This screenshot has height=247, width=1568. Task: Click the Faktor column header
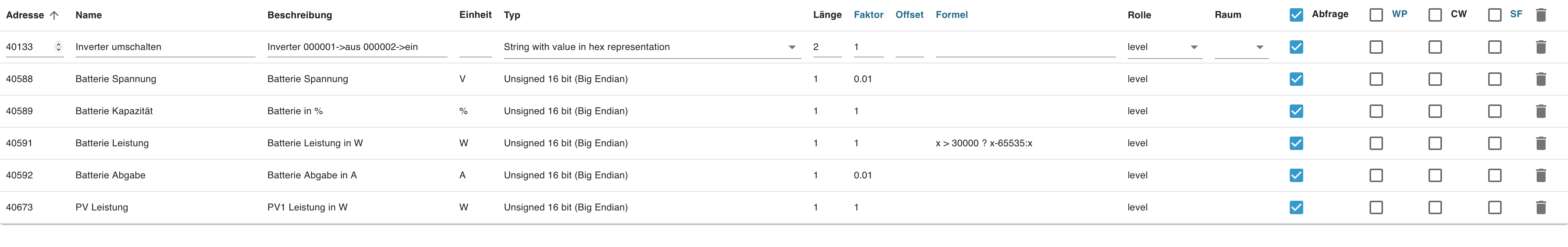868,15
